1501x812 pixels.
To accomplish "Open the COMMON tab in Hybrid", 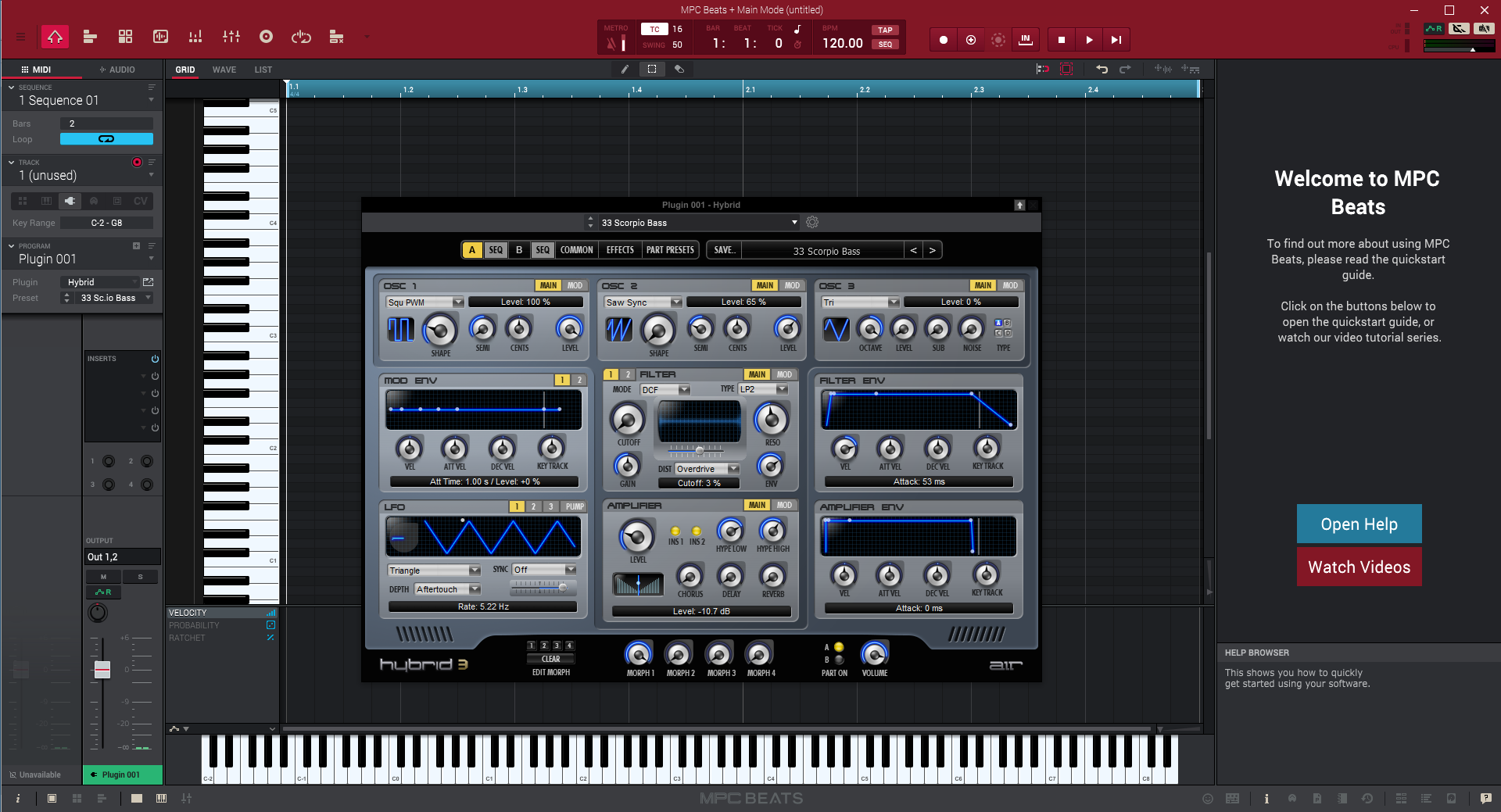I will [577, 250].
